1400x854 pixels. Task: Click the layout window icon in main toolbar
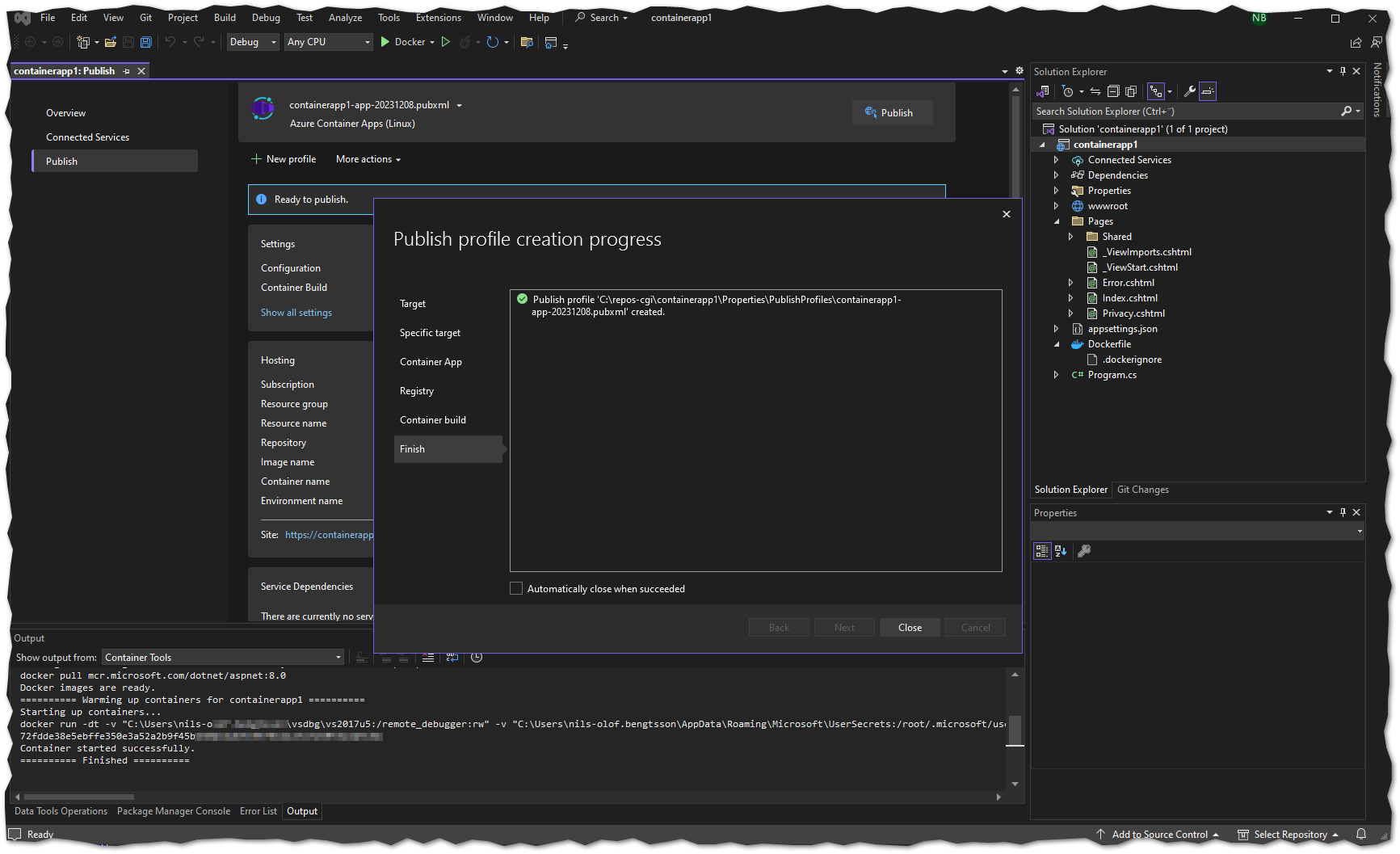tap(552, 42)
